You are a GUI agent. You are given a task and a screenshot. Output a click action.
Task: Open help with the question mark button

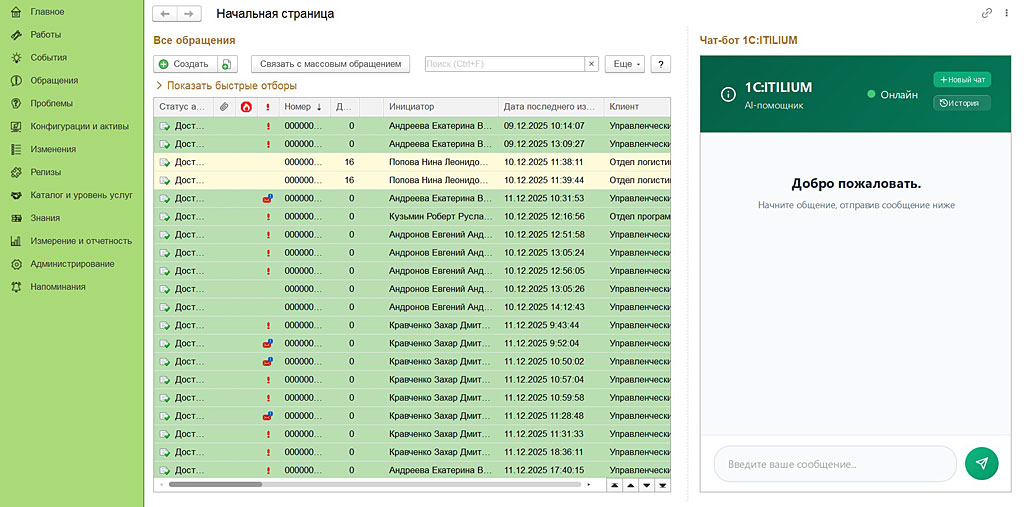tap(660, 64)
